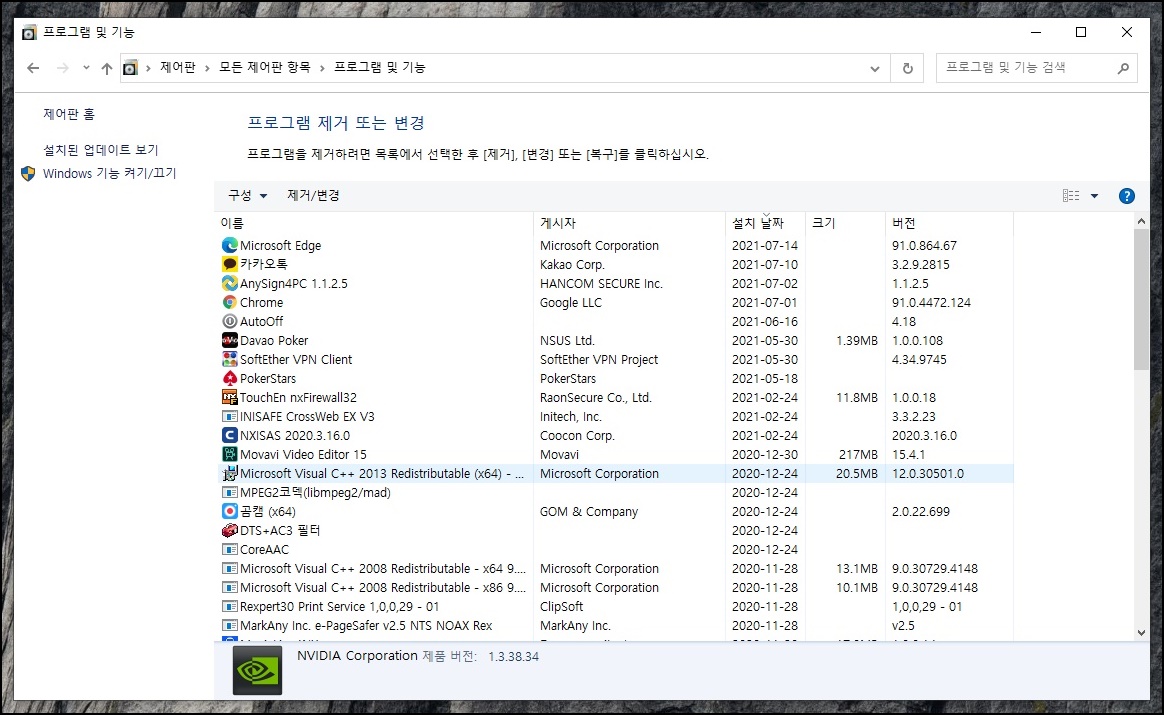Click the Rexpert30 Print Service icon
Screen dimensions: 1164x715
230,607
